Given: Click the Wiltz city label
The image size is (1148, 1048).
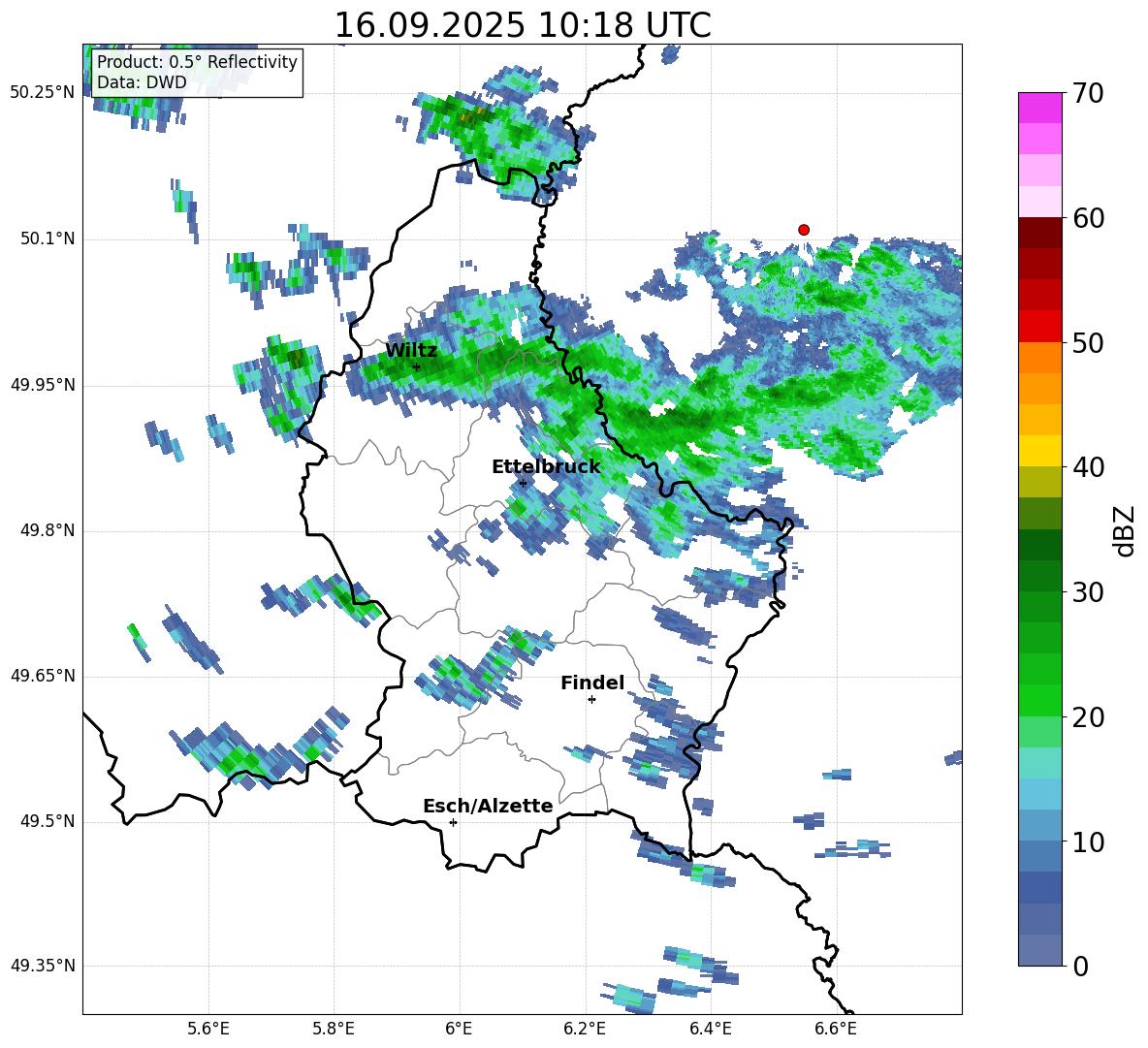Looking at the screenshot, I should [411, 350].
